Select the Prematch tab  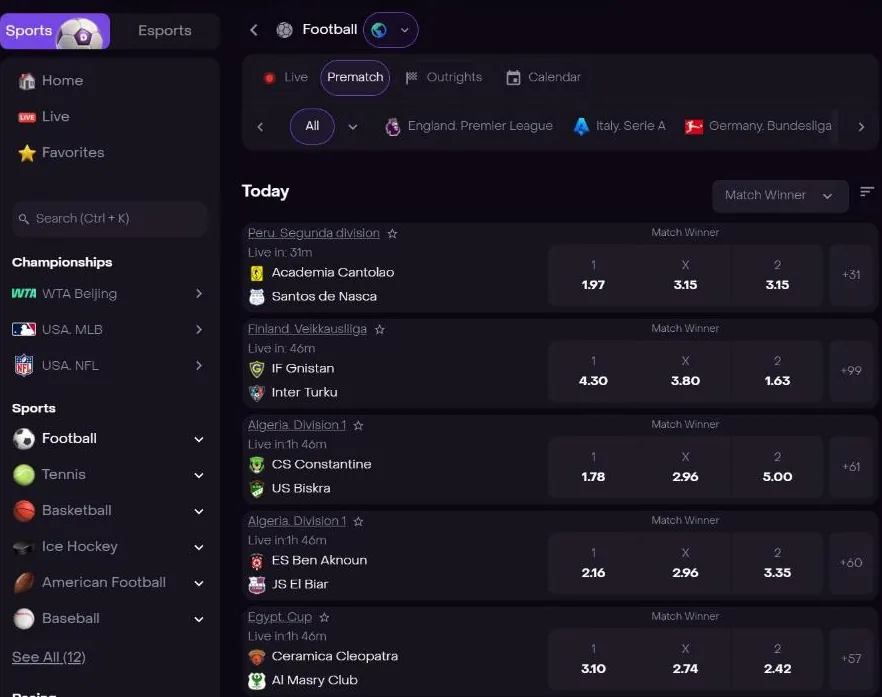pyautogui.click(x=355, y=78)
